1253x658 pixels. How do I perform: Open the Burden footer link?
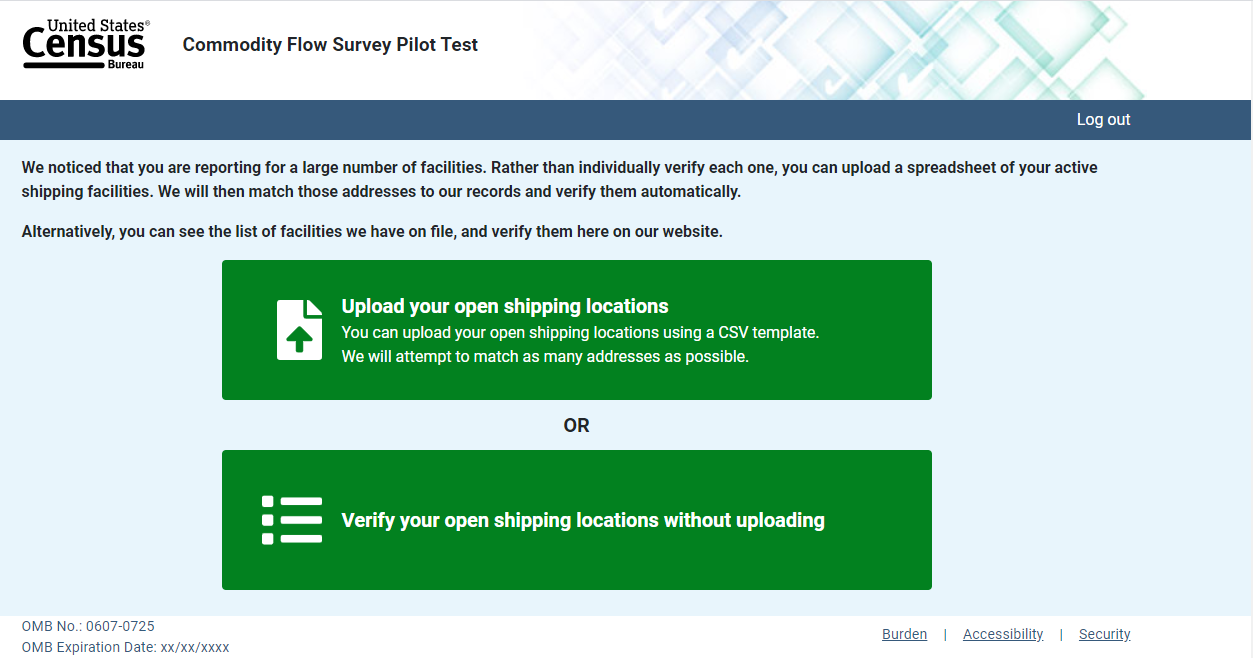click(x=904, y=634)
